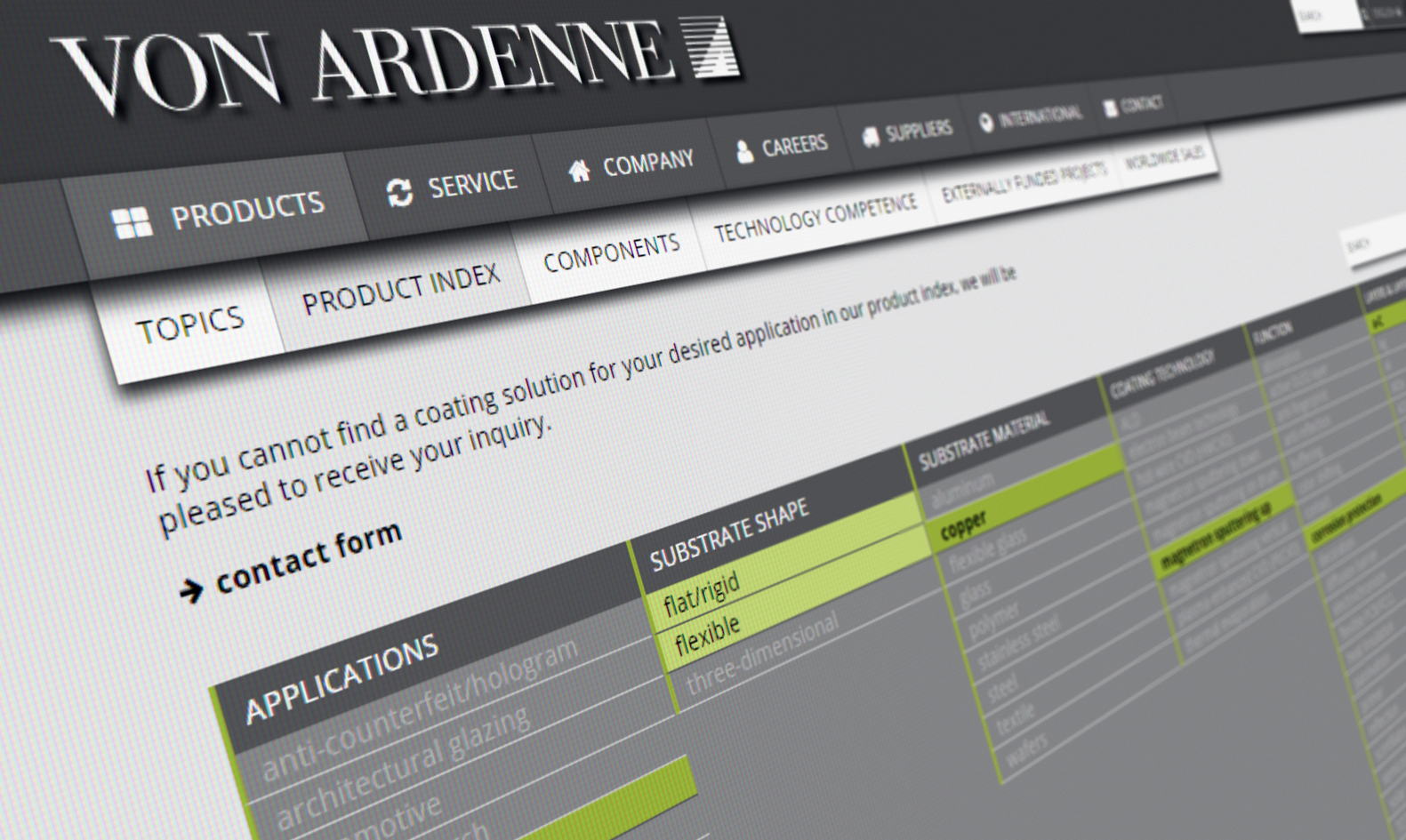Switch to the TECHNOLOGY COMPETENCE tab
This screenshot has height=840, width=1406.
tap(815, 219)
